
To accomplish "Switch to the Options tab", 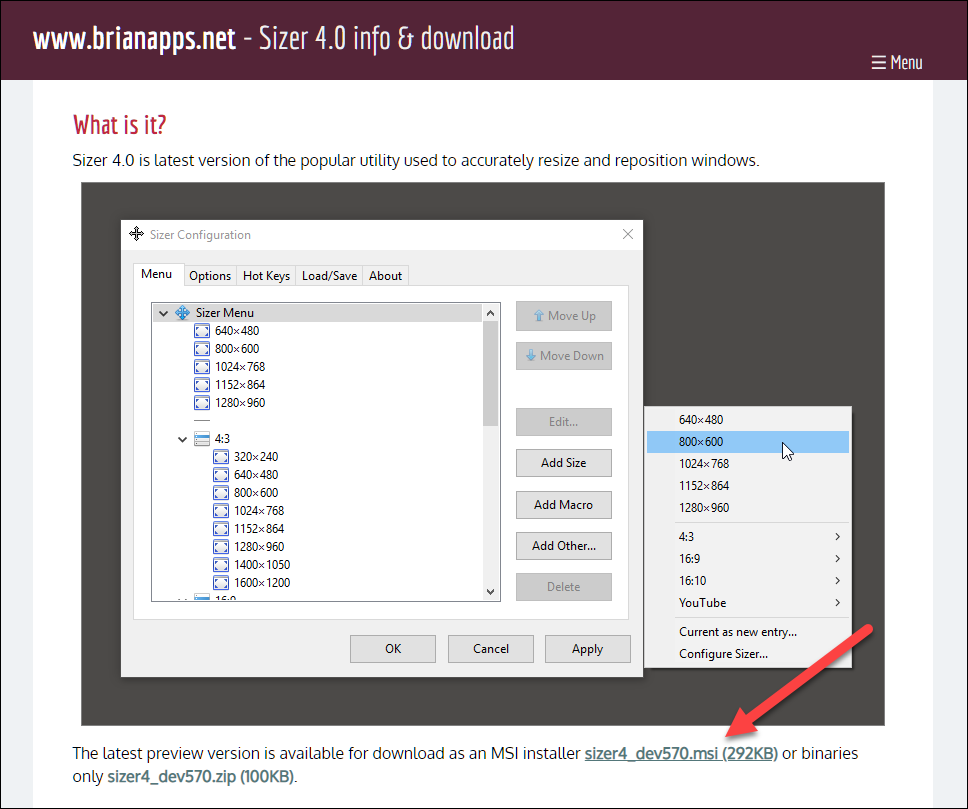I will tap(210, 275).
